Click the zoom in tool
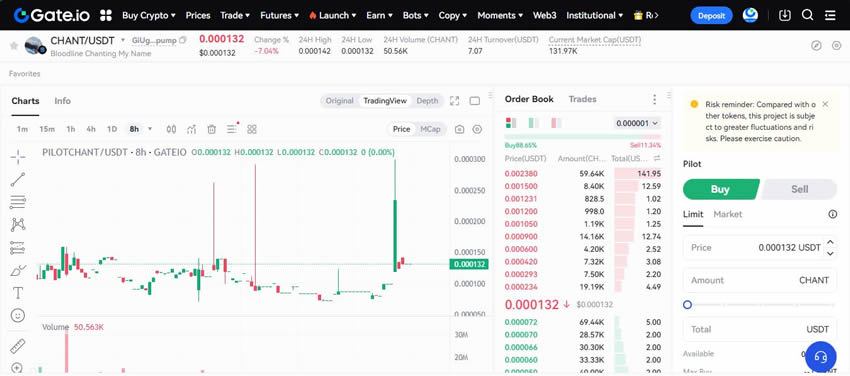Screen dimensions: 850x376 click(17, 367)
